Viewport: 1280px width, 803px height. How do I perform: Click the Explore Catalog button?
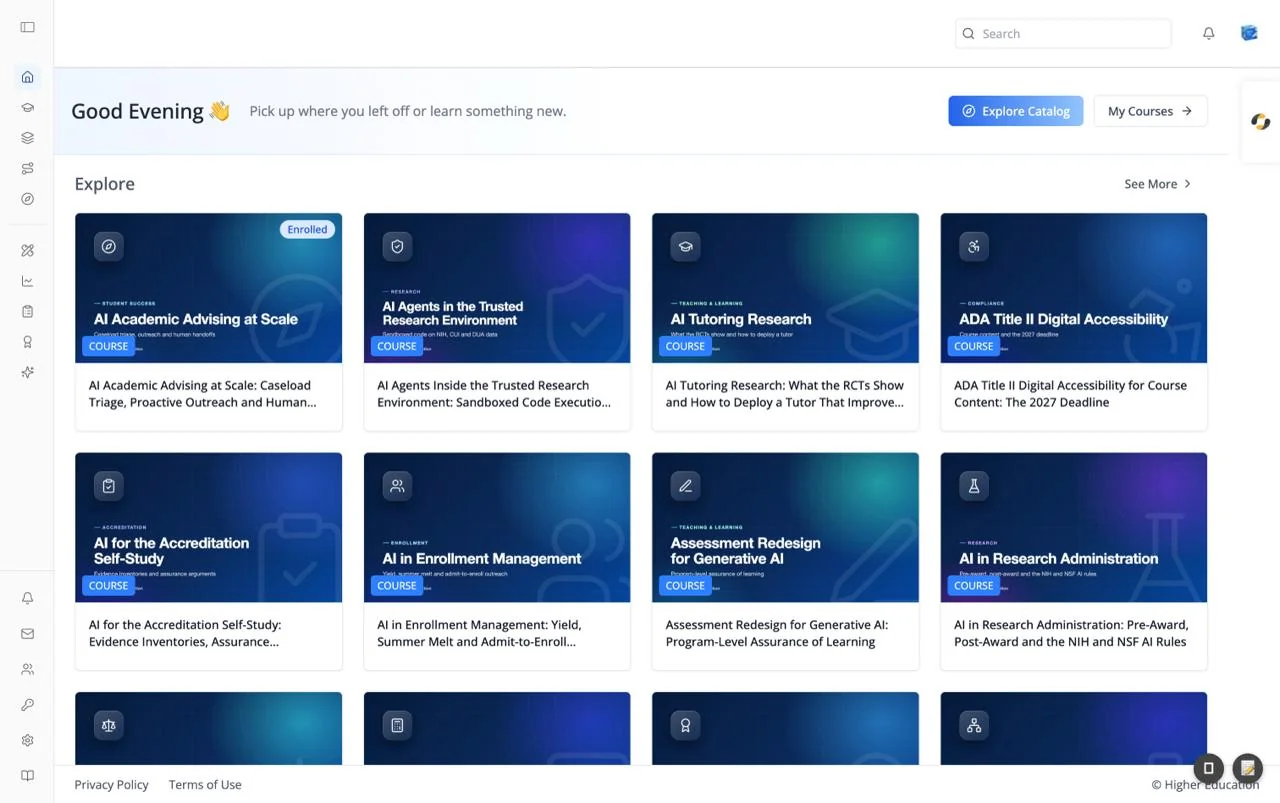(x=1015, y=111)
